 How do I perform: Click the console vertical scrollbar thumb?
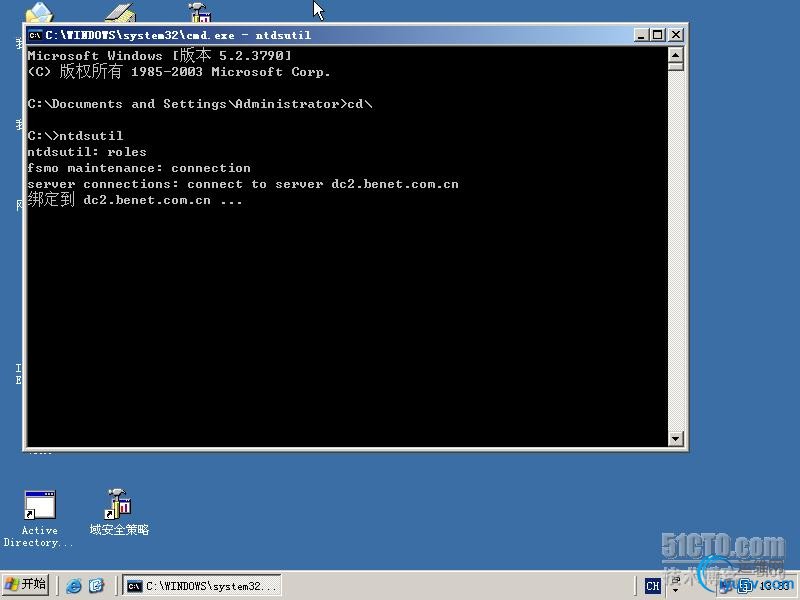click(676, 66)
